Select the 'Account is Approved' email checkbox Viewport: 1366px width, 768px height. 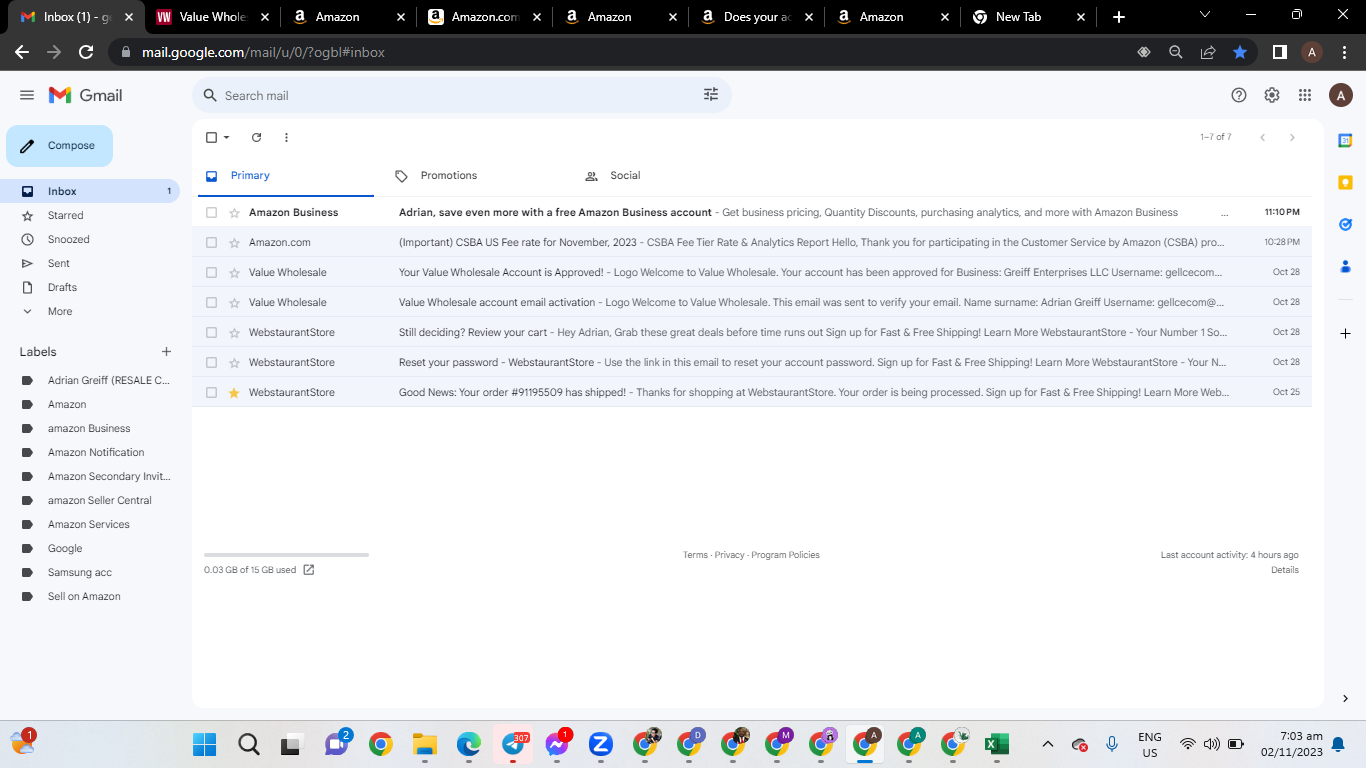[x=211, y=272]
